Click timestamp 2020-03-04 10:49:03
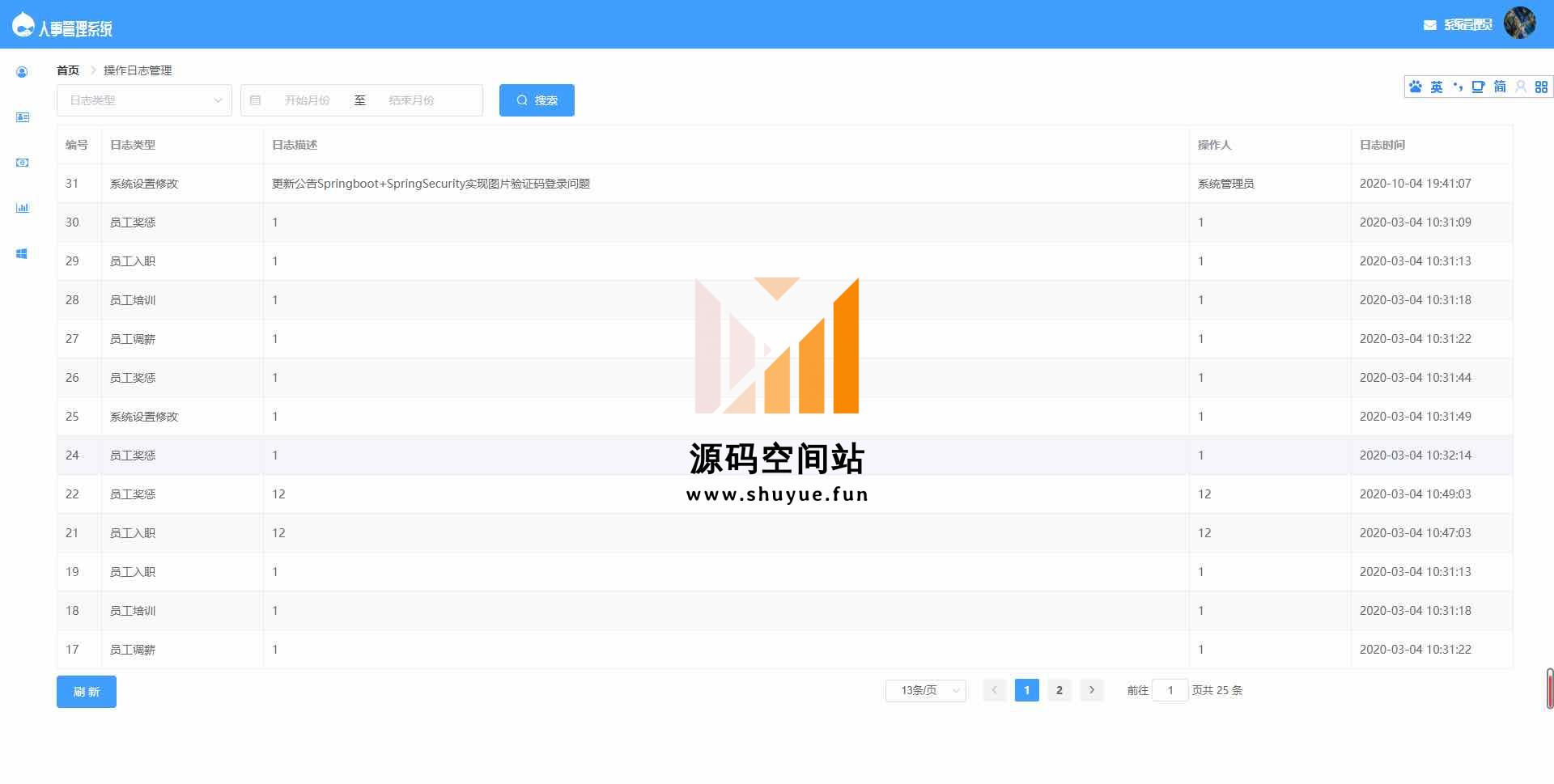This screenshot has height=784, width=1554. click(x=1416, y=494)
